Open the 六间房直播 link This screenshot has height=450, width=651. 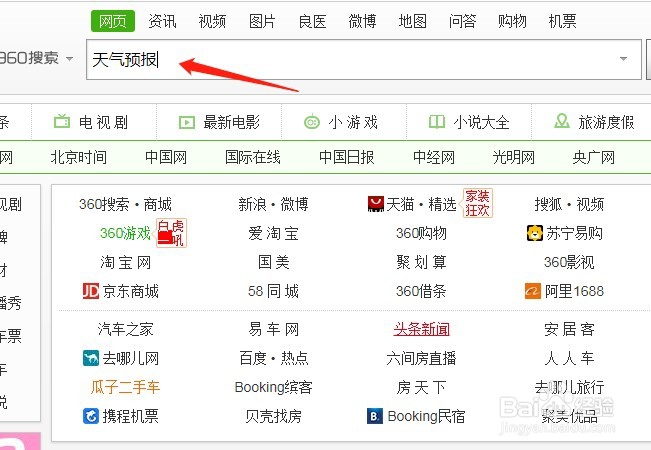[x=421, y=358]
